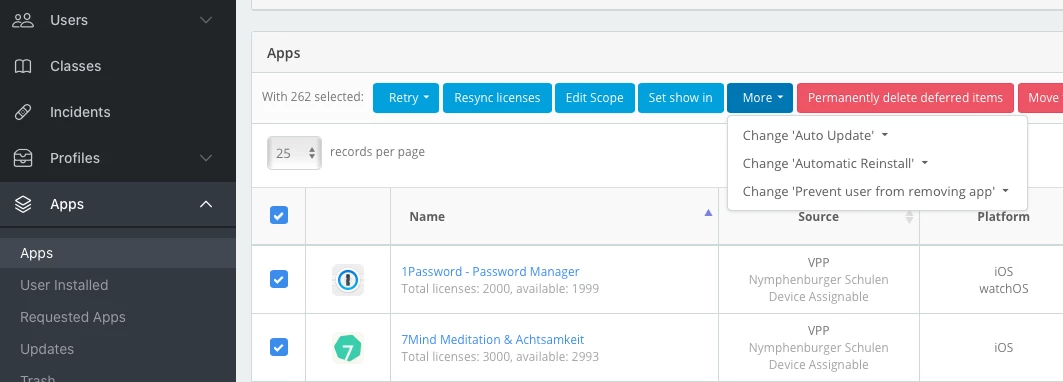Click the 'Apps' panel heading
Screen dimensions: 1063x382
coord(283,53)
